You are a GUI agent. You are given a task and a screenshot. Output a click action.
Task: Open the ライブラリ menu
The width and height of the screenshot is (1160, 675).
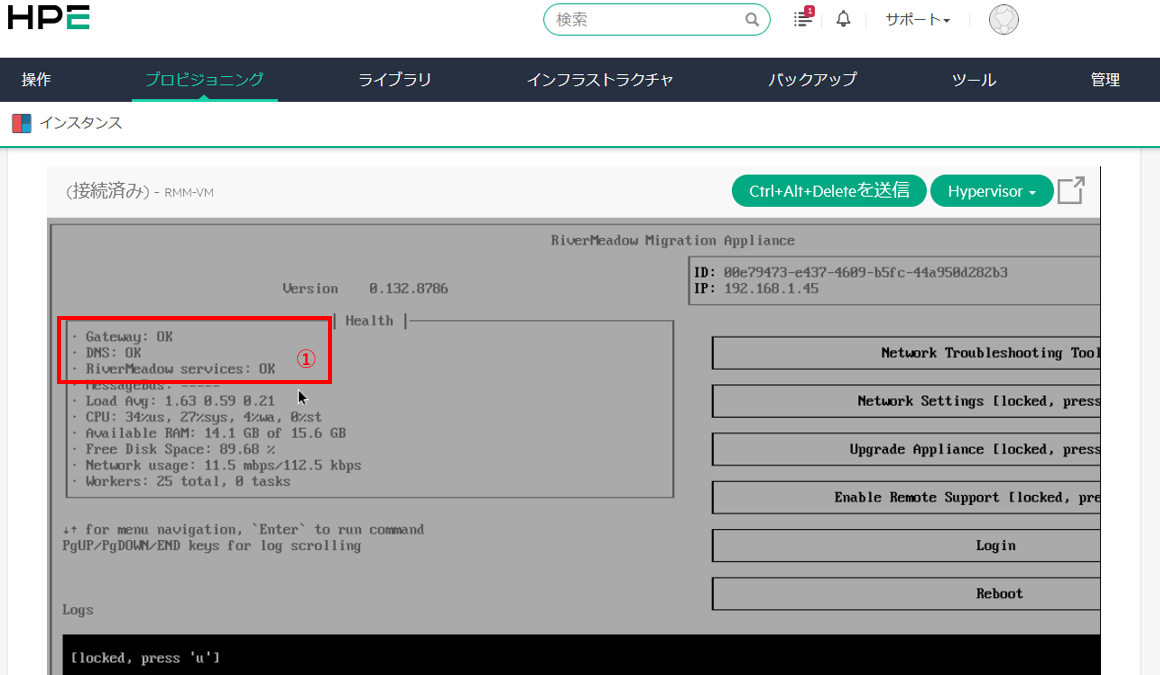[395, 79]
